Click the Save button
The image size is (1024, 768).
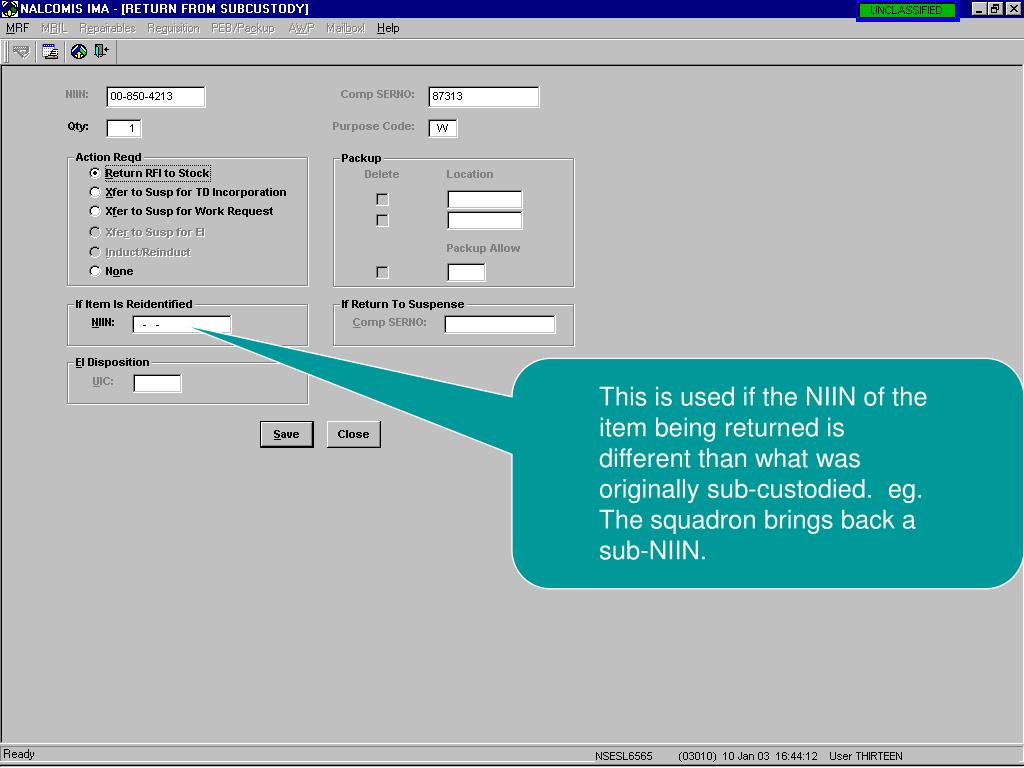pos(286,434)
